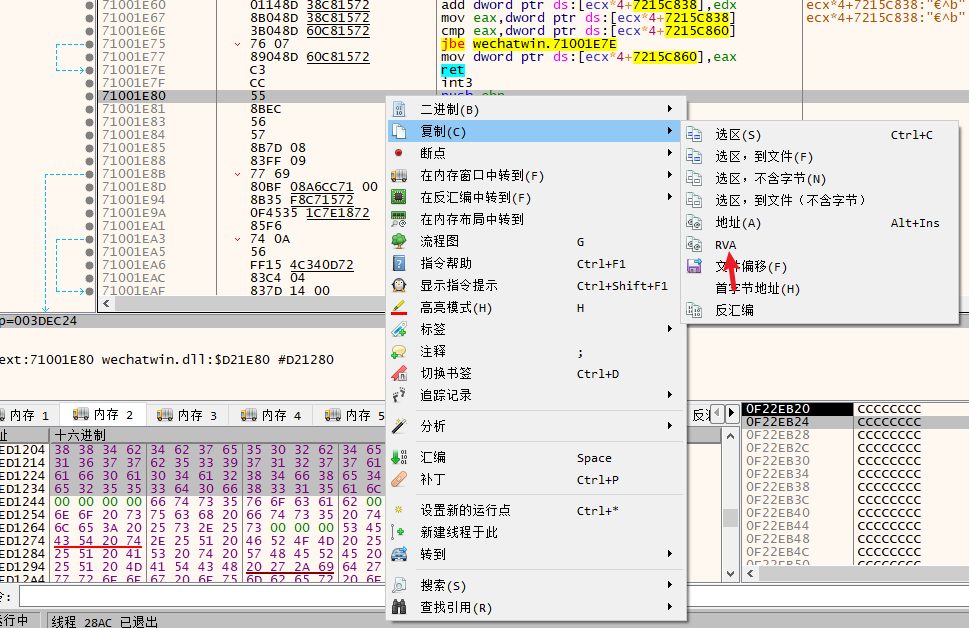Click the 汇编 assemble icon
Image resolution: width=969 pixels, height=628 pixels.
coord(399,457)
